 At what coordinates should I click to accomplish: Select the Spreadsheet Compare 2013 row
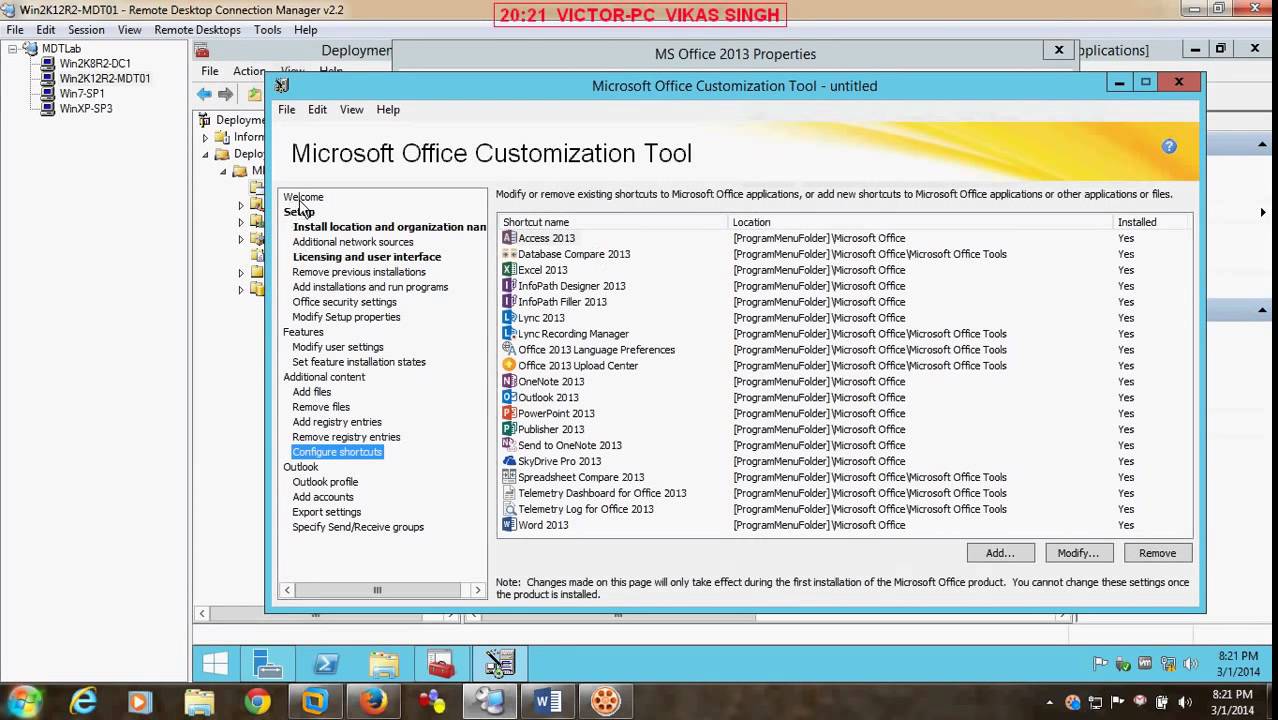844,477
